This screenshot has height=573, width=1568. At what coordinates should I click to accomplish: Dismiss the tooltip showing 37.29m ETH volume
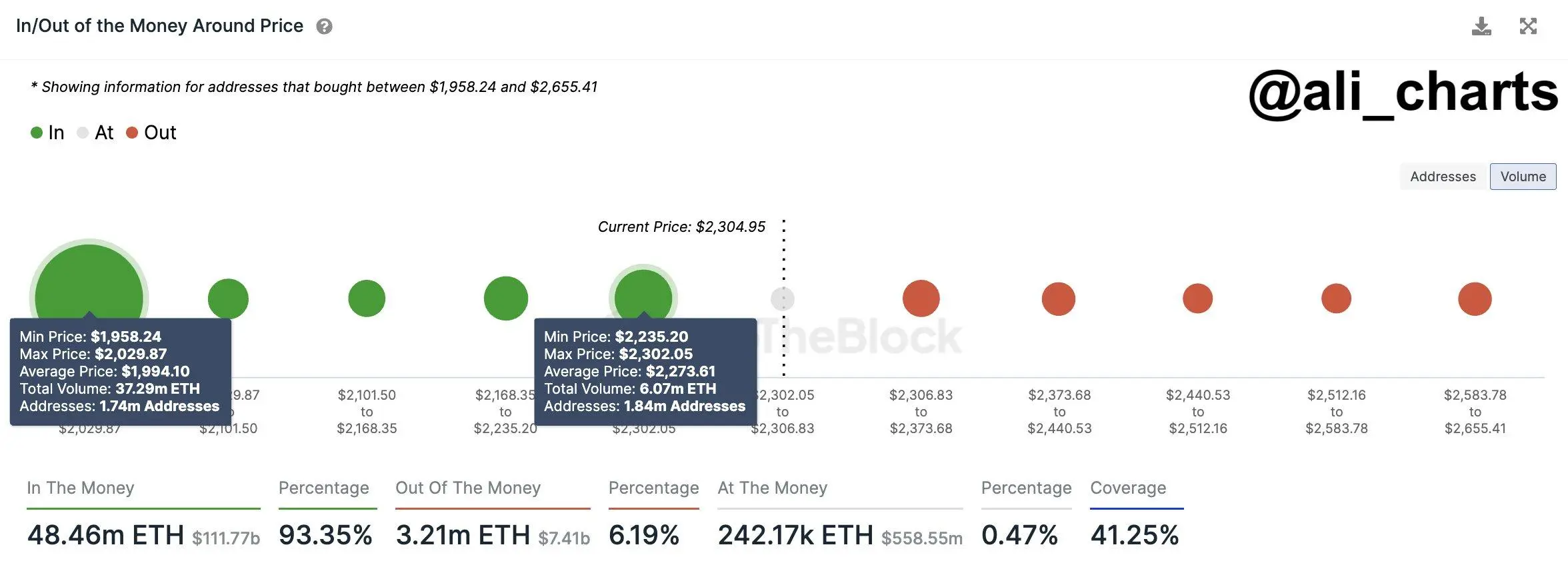[120, 371]
